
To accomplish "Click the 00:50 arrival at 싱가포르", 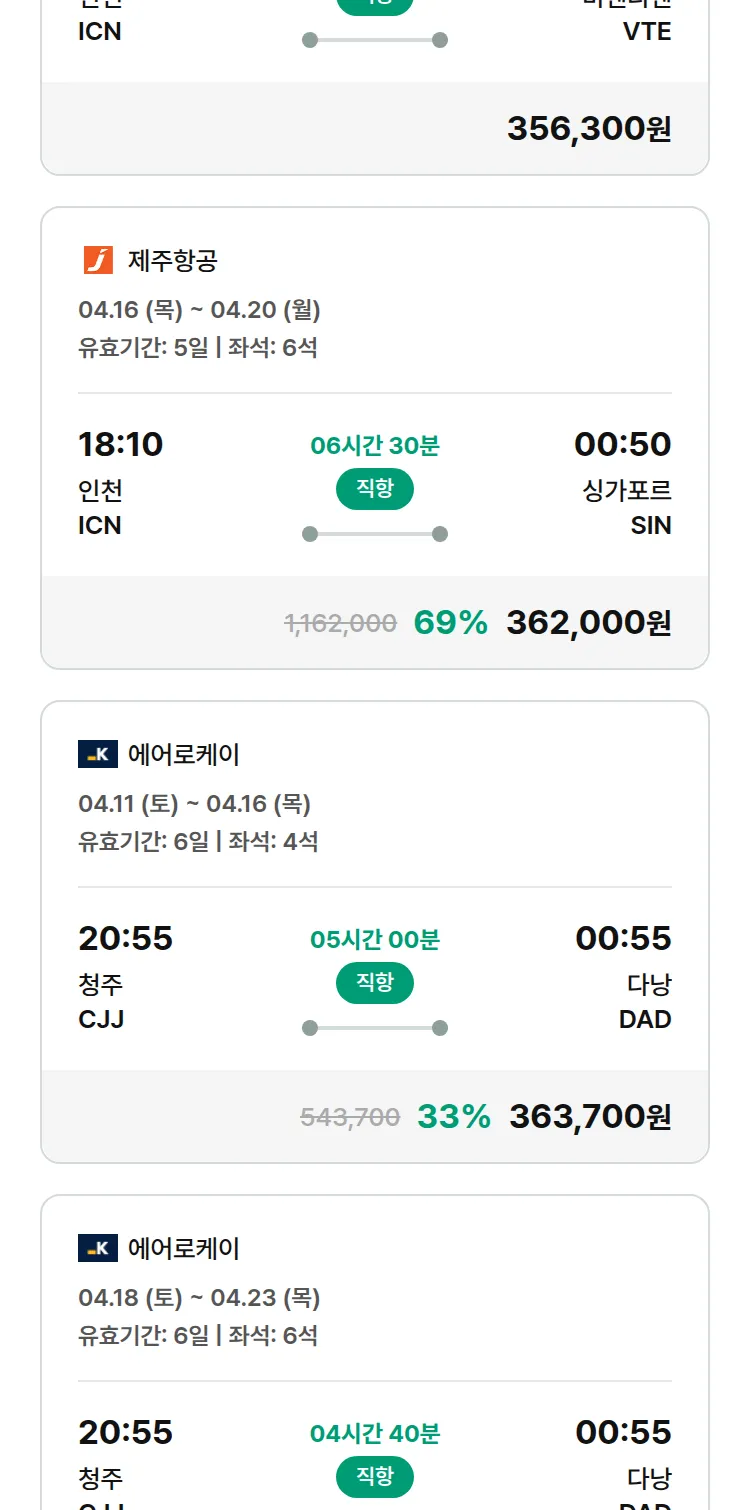I will click(622, 444).
